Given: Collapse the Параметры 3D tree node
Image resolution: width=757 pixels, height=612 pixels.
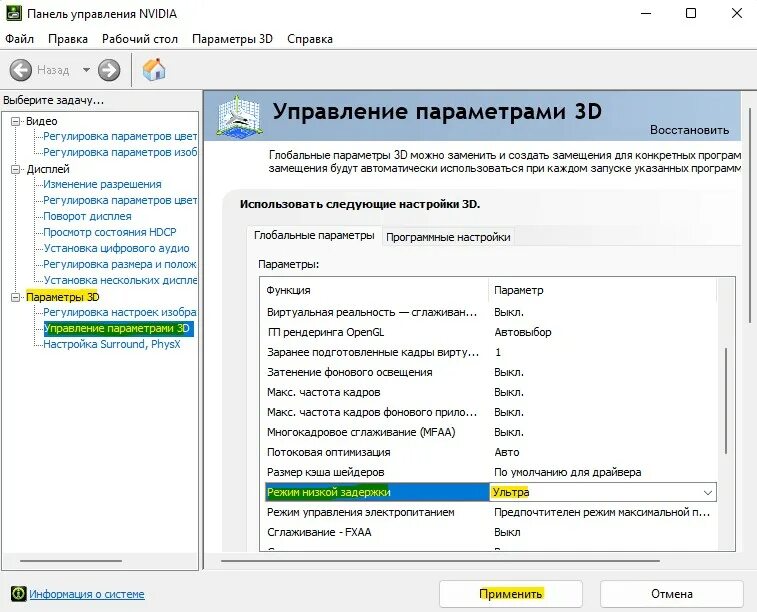Looking at the screenshot, I should click(x=16, y=297).
